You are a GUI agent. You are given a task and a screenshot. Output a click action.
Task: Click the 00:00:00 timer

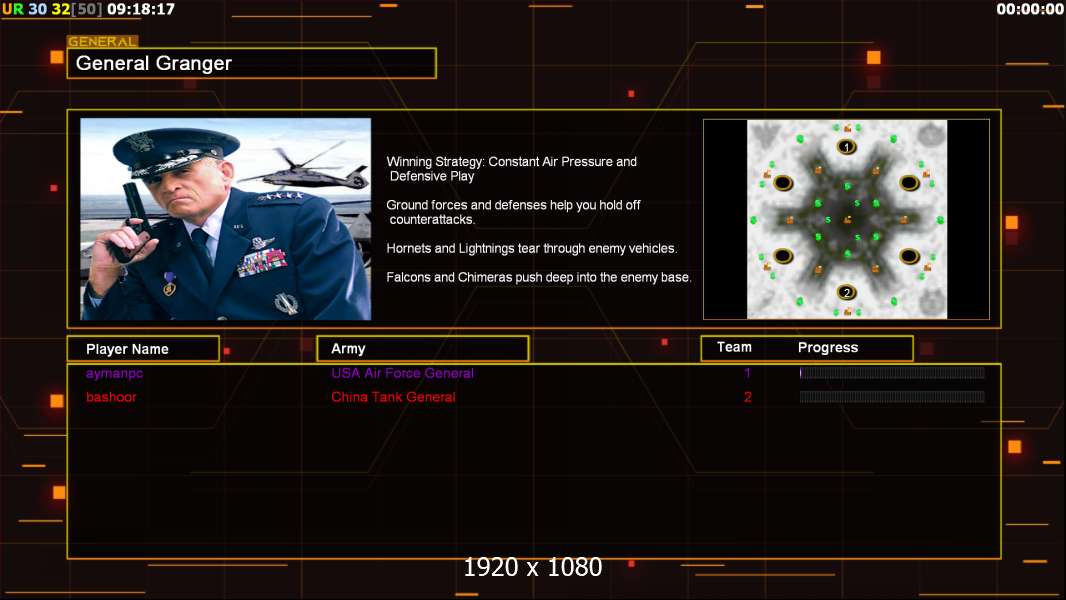1030,10
